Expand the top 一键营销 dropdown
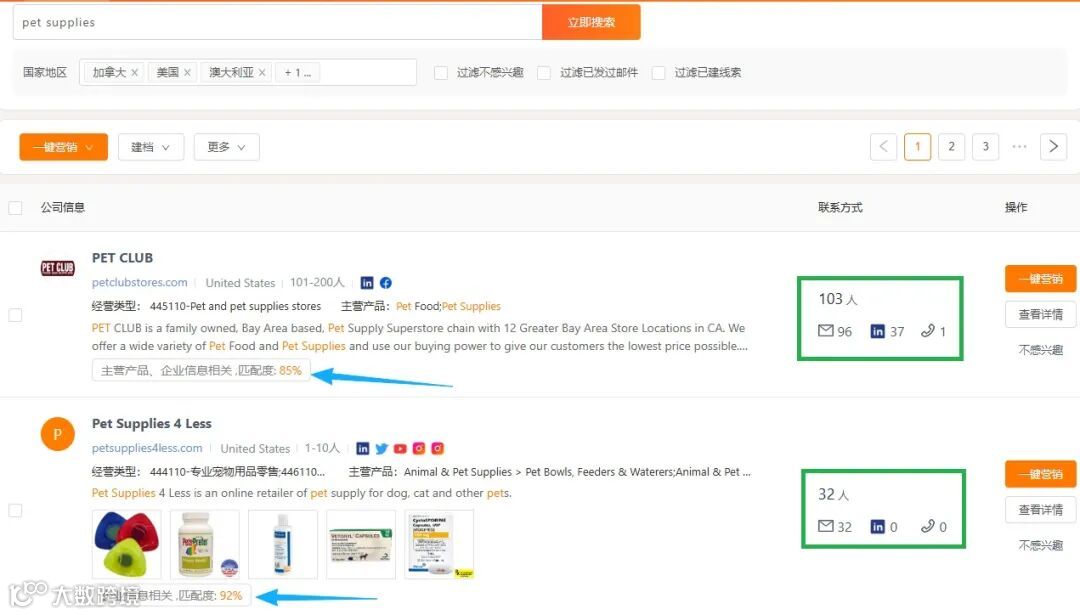This screenshot has width=1080, height=615. click(63, 147)
